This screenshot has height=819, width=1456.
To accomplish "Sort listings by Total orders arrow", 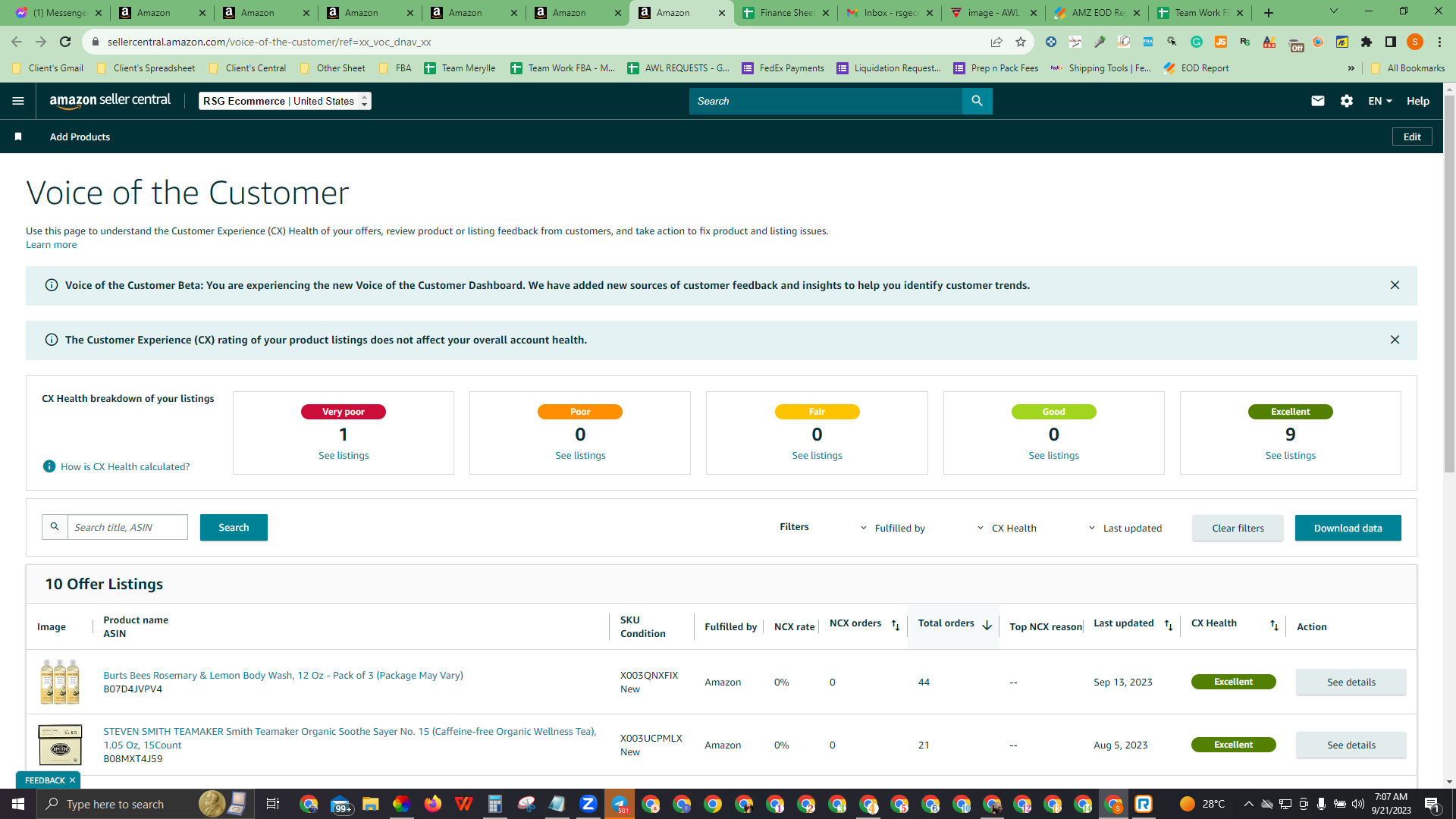I will (987, 625).
